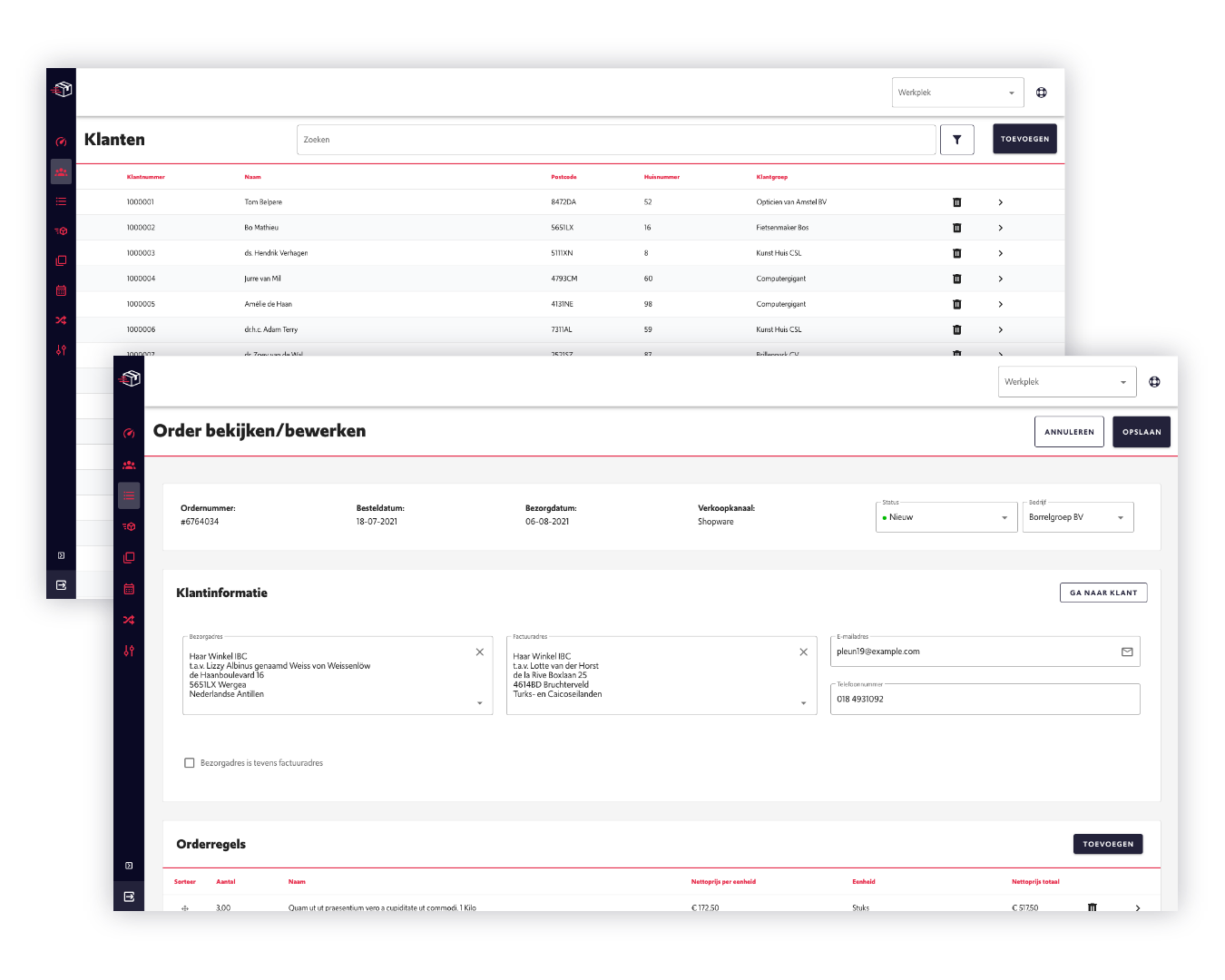
Task: Delete customer Tom Belpere with trash icon
Action: tap(956, 202)
